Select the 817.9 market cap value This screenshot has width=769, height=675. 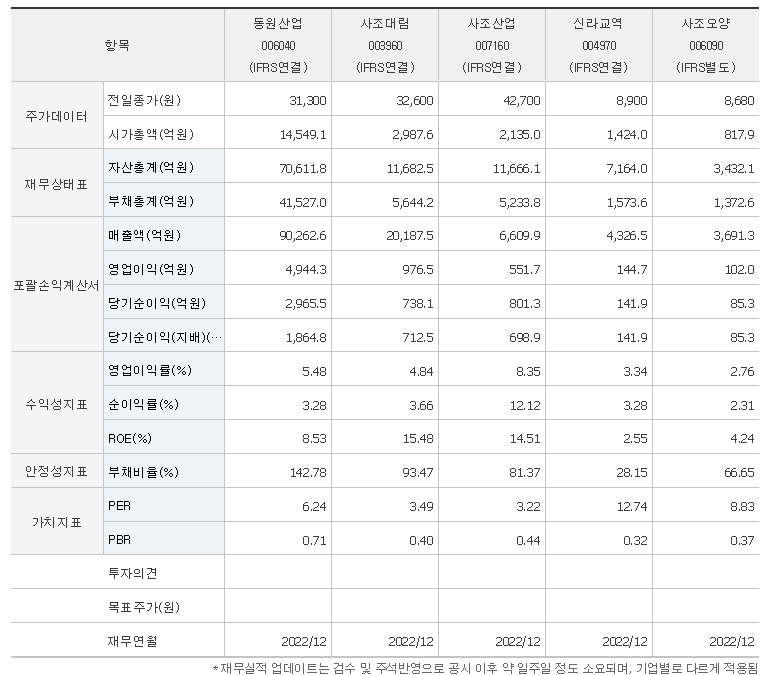pos(739,134)
